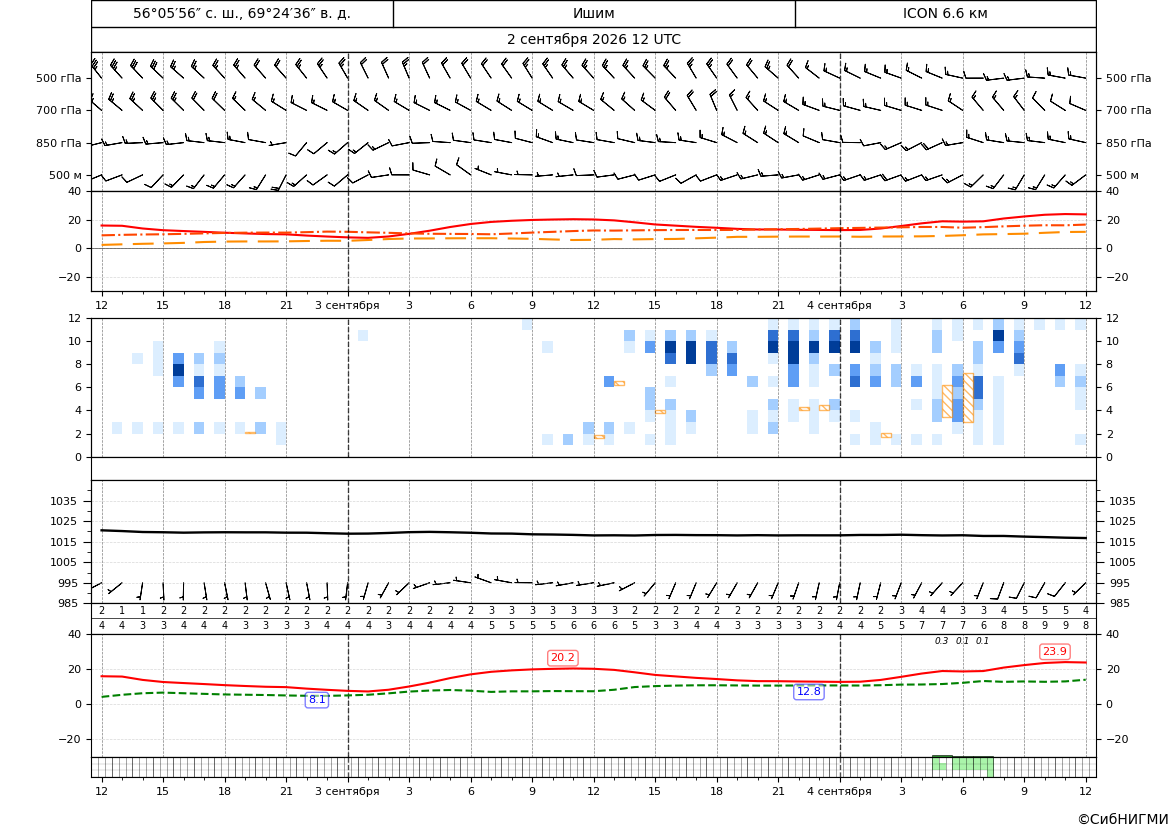Select the thick black pressure curve

point(594,534)
